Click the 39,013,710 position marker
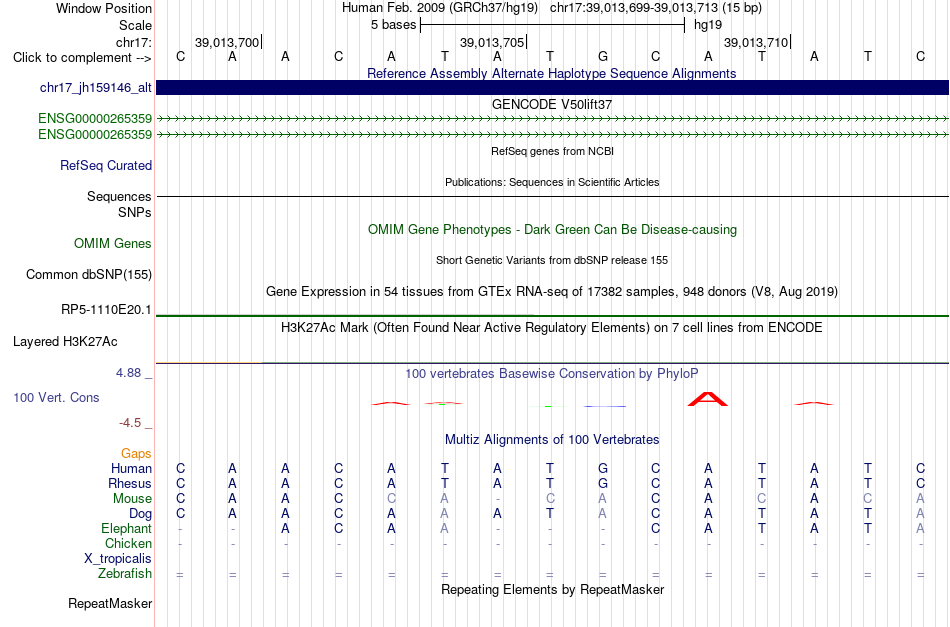950x627 pixels. 757,42
